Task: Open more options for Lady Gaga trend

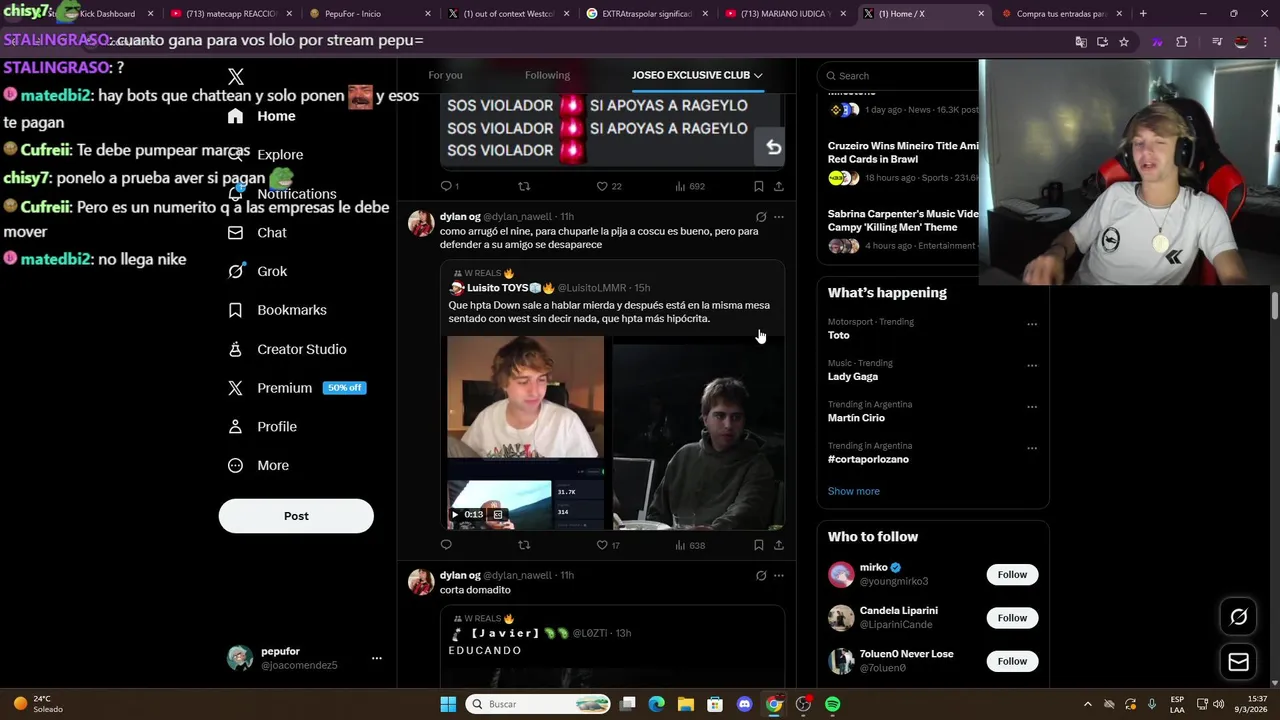Action: (1032, 365)
